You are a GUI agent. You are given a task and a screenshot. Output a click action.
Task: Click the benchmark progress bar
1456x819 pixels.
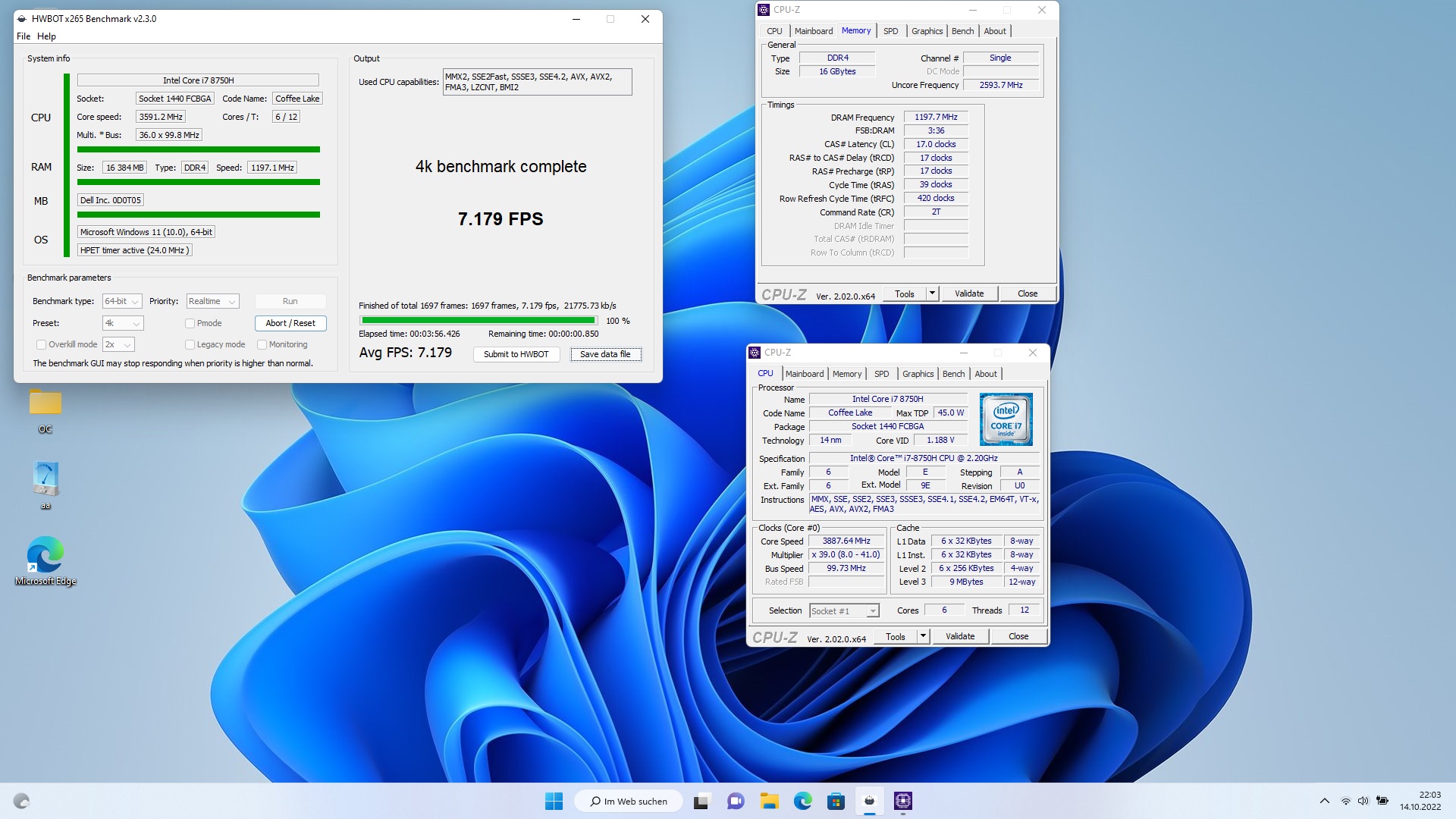(479, 321)
